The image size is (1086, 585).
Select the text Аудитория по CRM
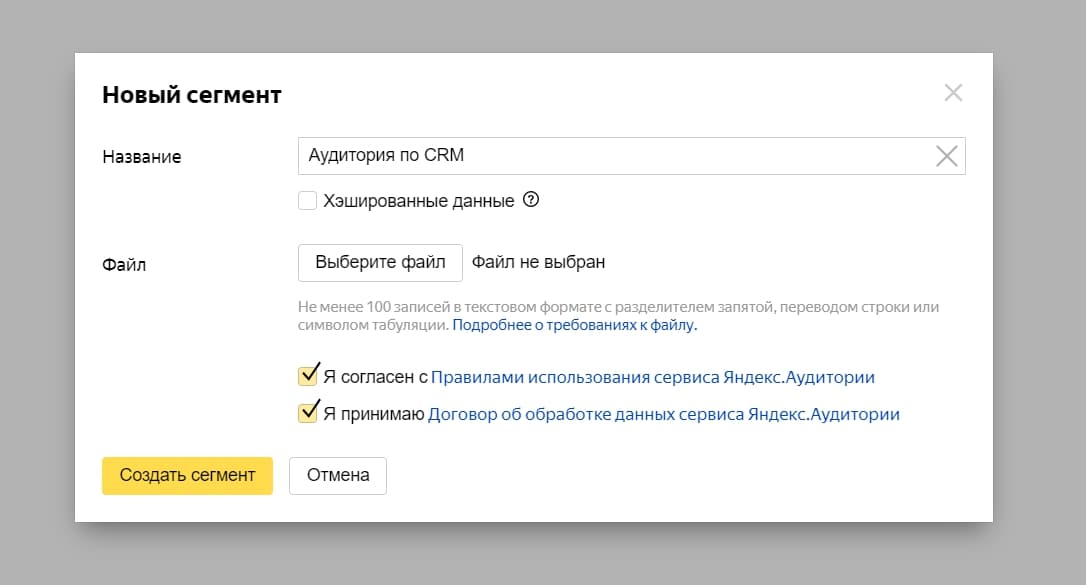[x=388, y=155]
